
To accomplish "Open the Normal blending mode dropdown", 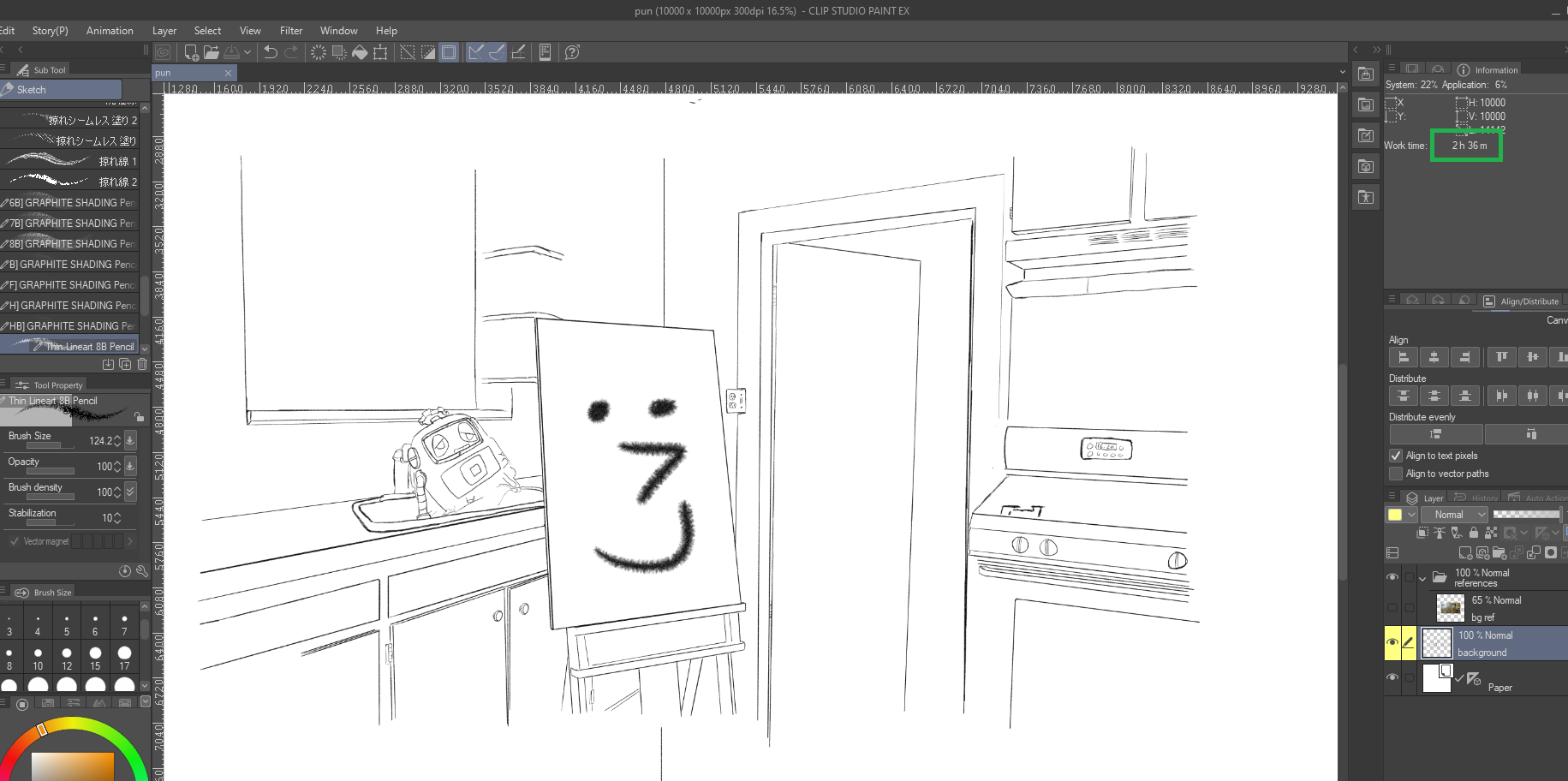I will [x=1455, y=515].
